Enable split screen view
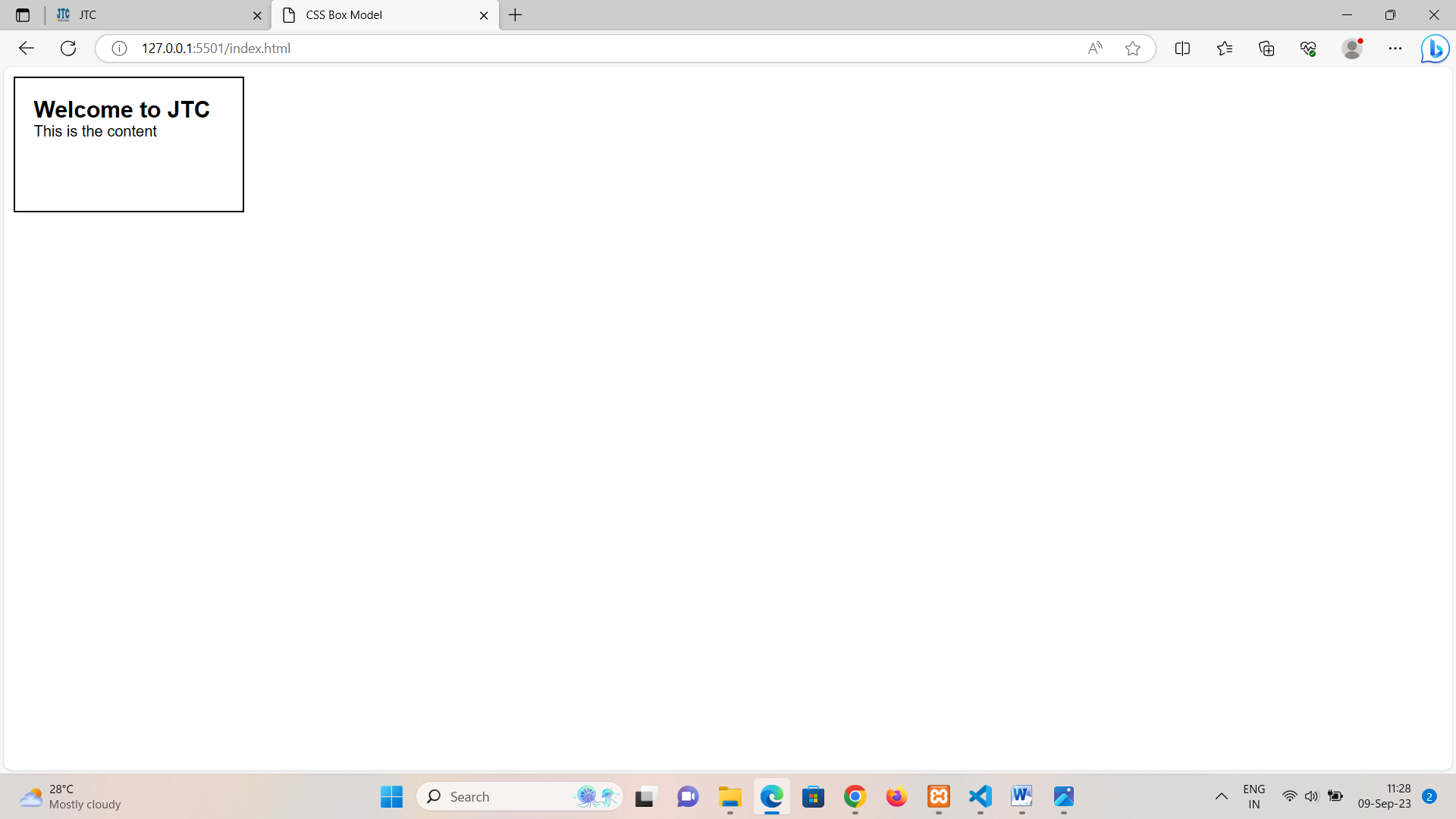This screenshot has height=819, width=1456. (1182, 49)
